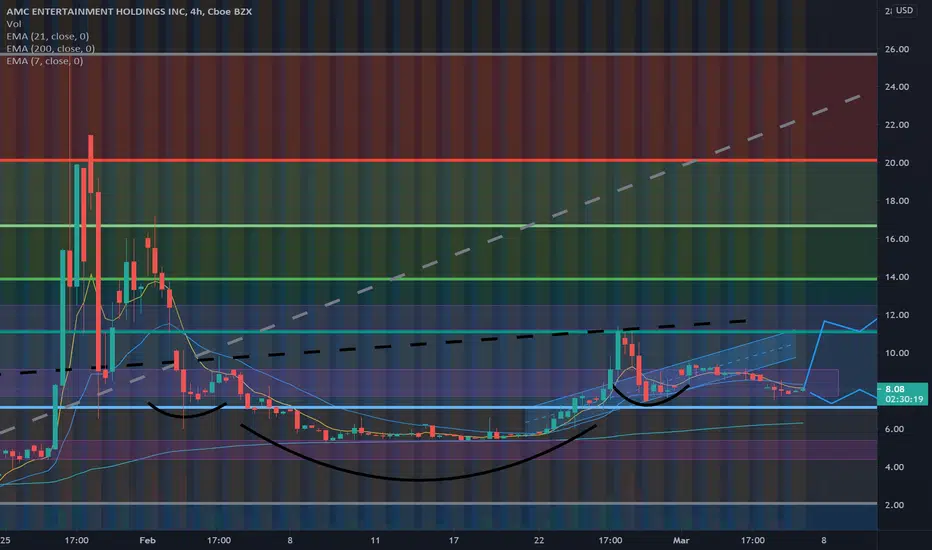Select the red horizontal line at 20.00

(438, 161)
